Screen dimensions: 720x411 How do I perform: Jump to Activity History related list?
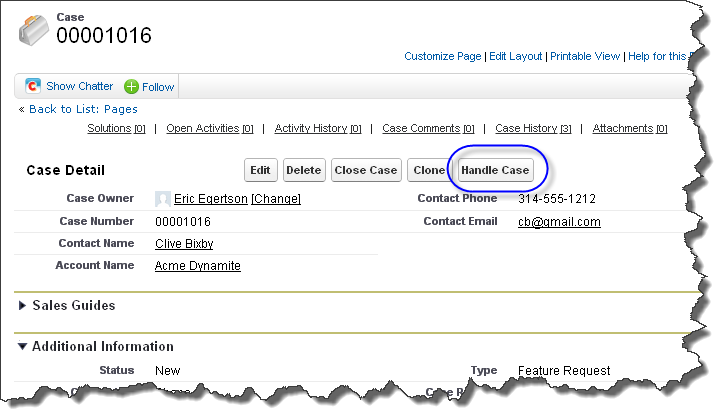point(318,129)
